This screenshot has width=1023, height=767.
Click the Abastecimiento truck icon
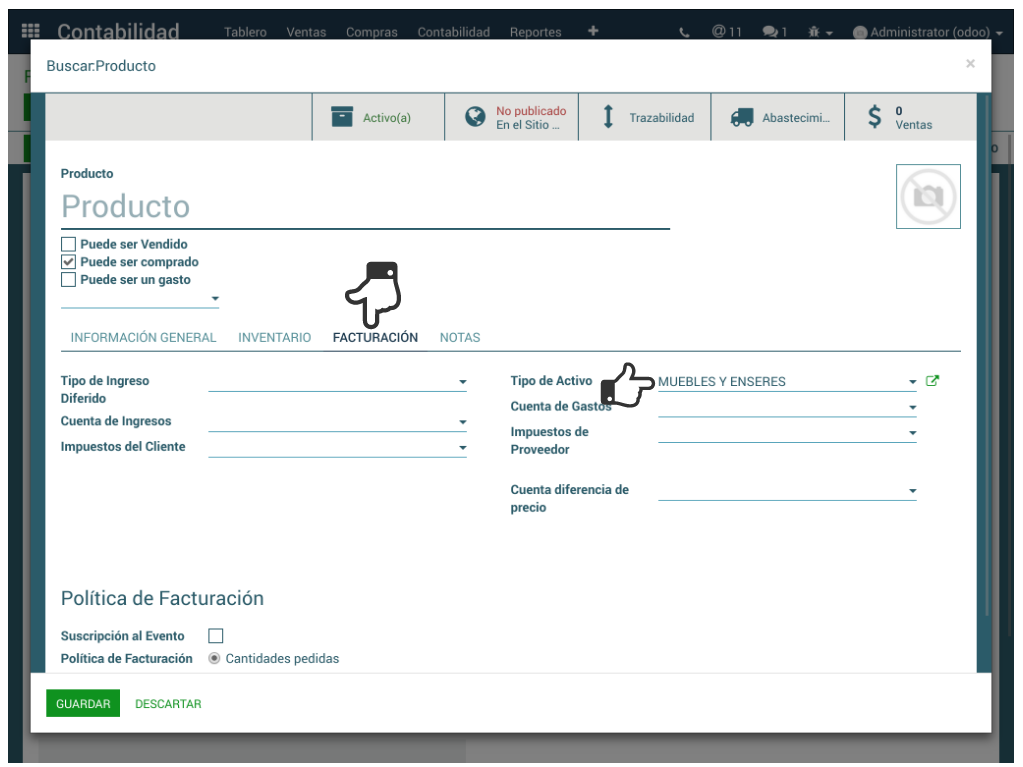[x=741, y=117]
